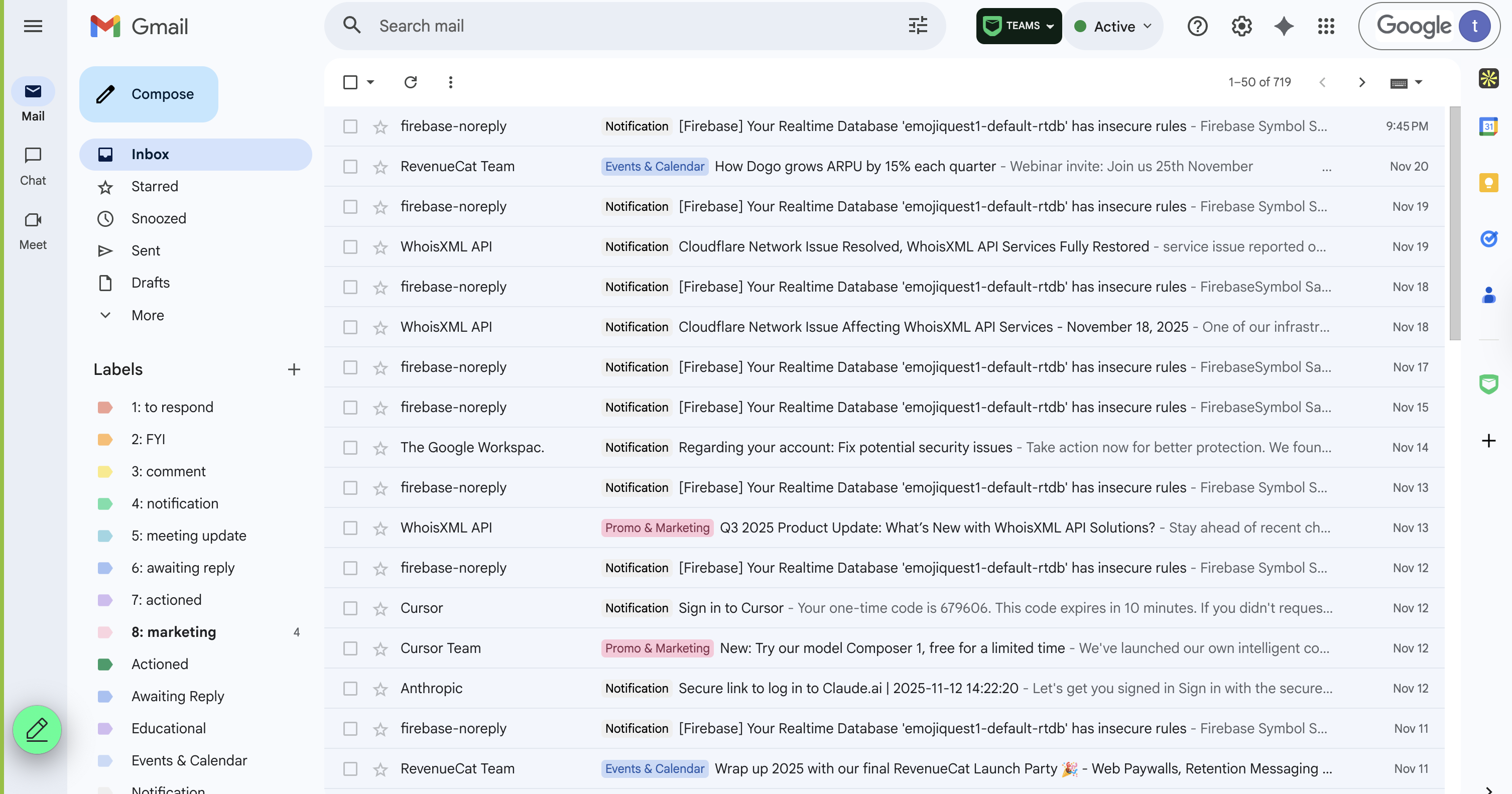The width and height of the screenshot is (1512, 794).
Task: Open the Meet section
Action: 33,231
